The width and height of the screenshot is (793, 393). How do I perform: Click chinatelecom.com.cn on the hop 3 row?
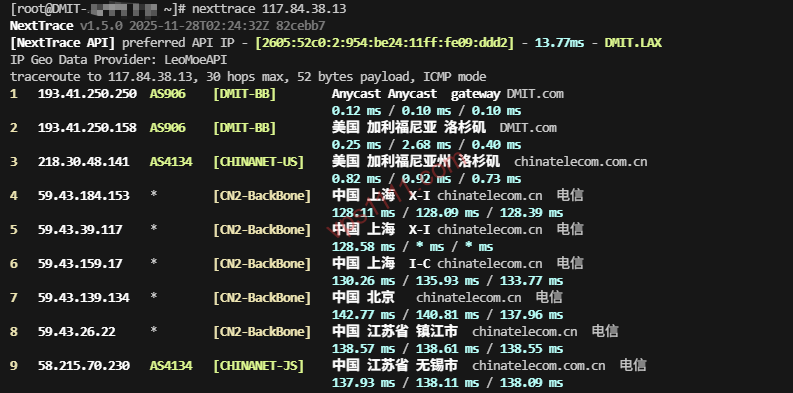(581, 161)
